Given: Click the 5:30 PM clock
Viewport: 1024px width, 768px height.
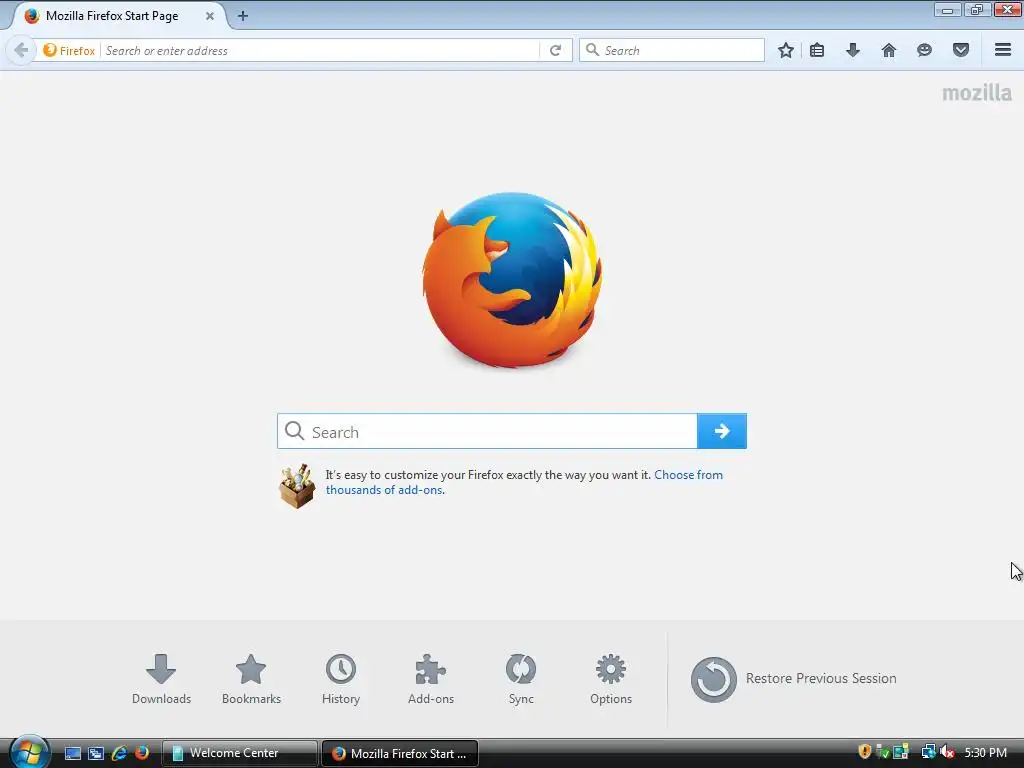Looking at the screenshot, I should [x=985, y=752].
